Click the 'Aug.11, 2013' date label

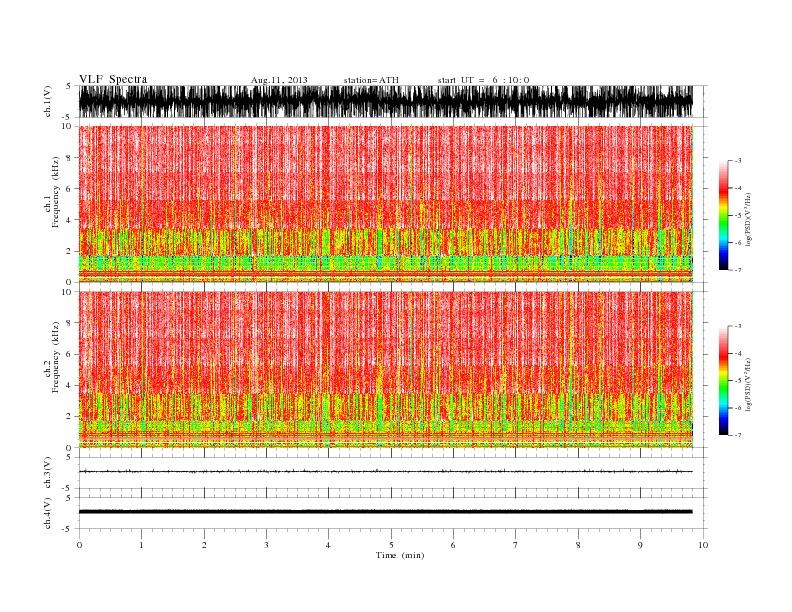(x=279, y=80)
